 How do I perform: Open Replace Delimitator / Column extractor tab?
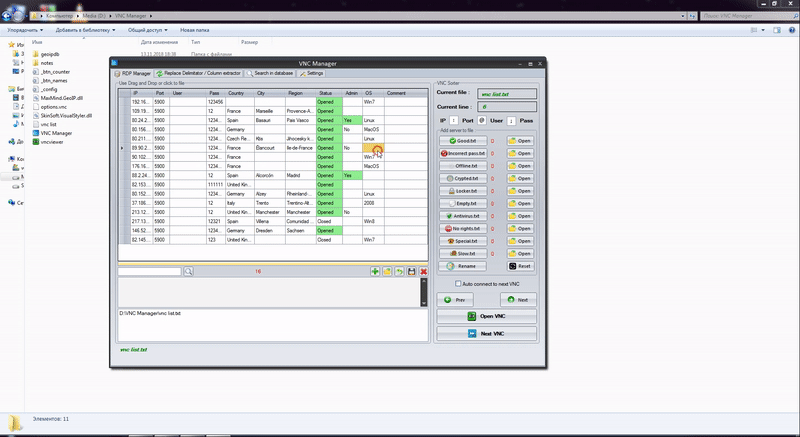pos(198,73)
